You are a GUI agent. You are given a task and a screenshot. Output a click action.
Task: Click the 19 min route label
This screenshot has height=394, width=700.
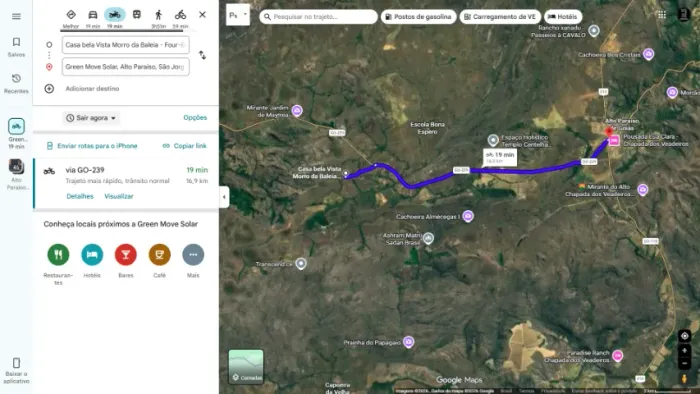500,157
